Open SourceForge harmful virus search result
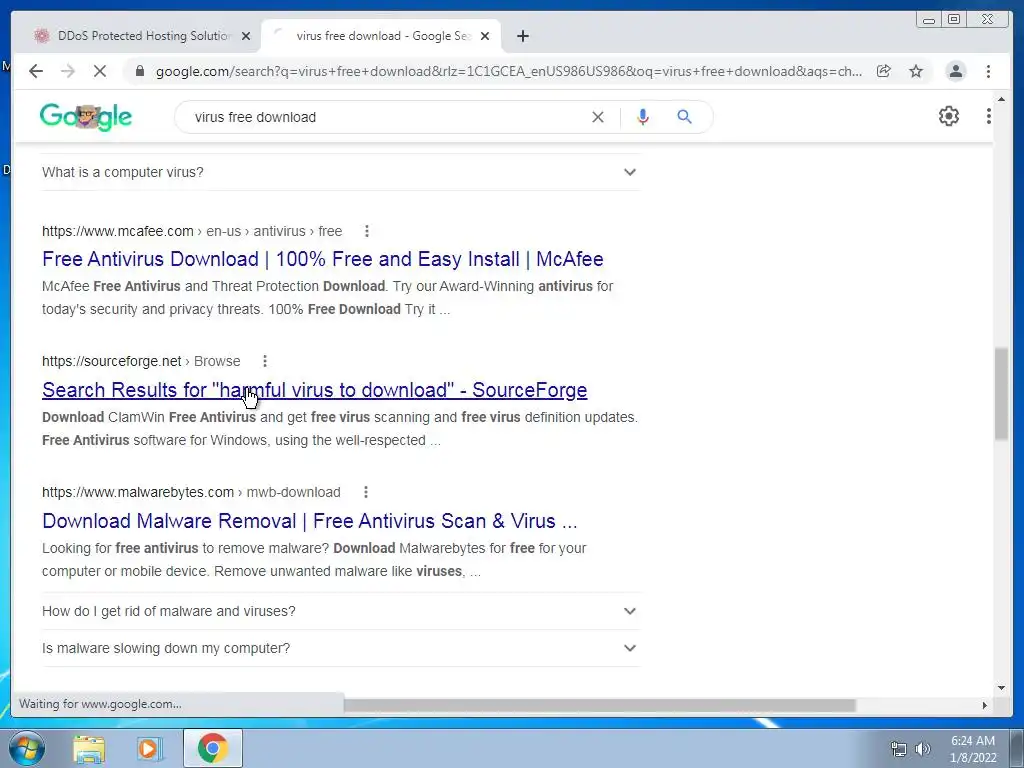Image resolution: width=1024 pixels, height=768 pixels. click(x=315, y=390)
